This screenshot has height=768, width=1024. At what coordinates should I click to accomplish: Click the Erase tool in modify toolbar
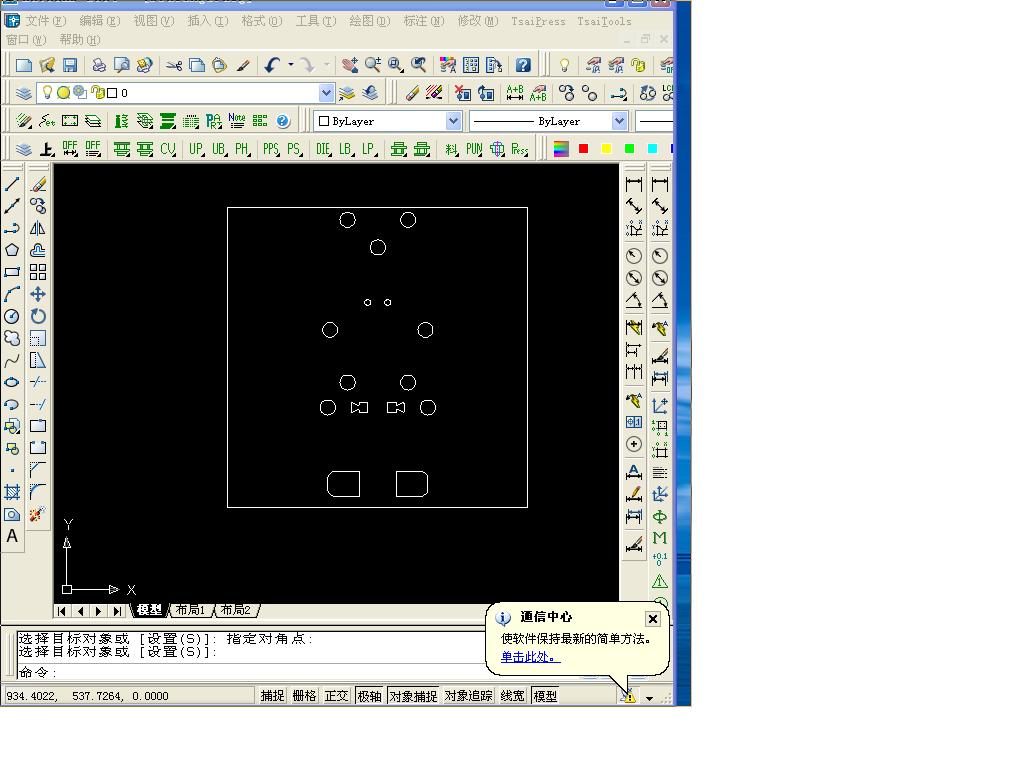click(x=38, y=184)
